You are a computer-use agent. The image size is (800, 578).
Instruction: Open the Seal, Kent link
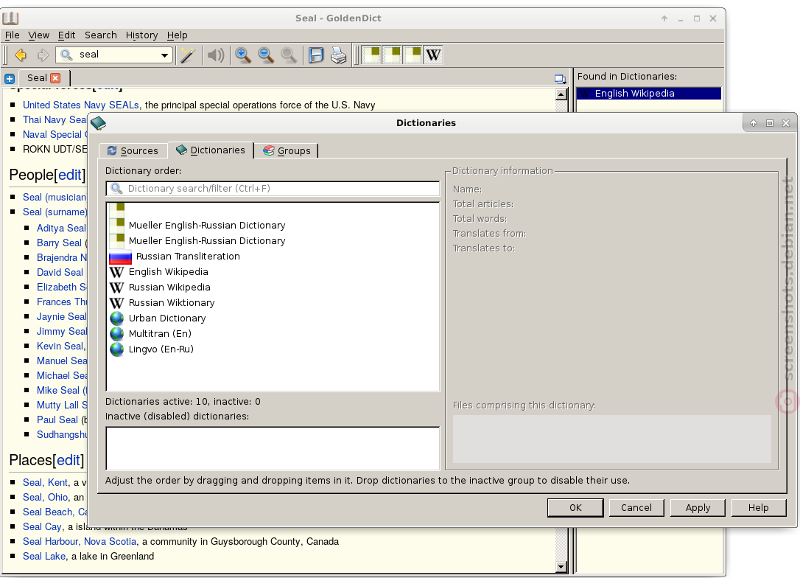[45, 483]
